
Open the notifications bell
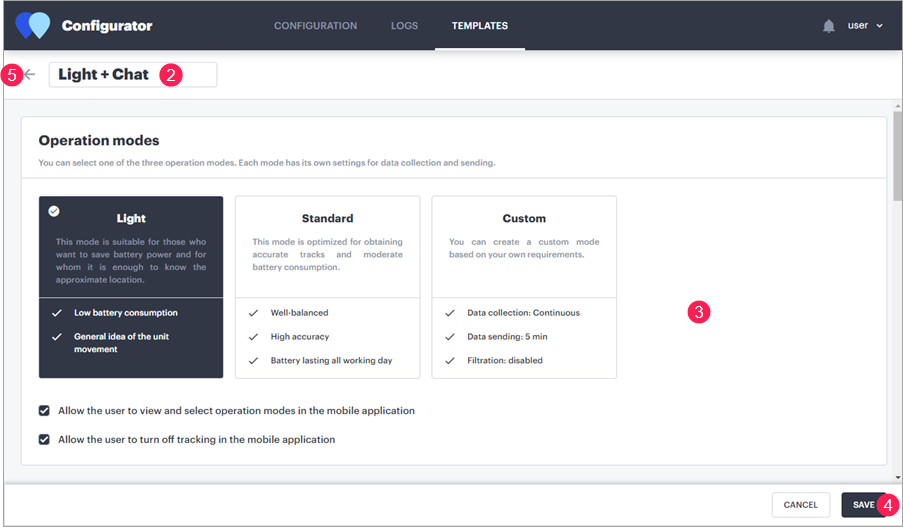pos(829,26)
